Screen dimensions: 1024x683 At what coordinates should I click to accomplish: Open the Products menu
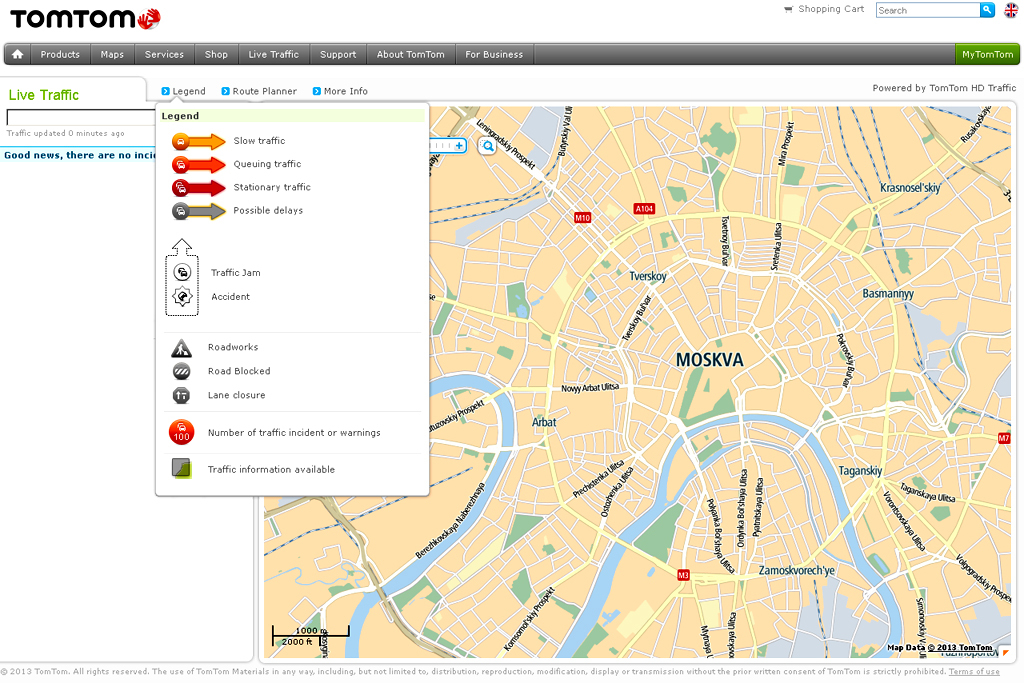pos(60,54)
